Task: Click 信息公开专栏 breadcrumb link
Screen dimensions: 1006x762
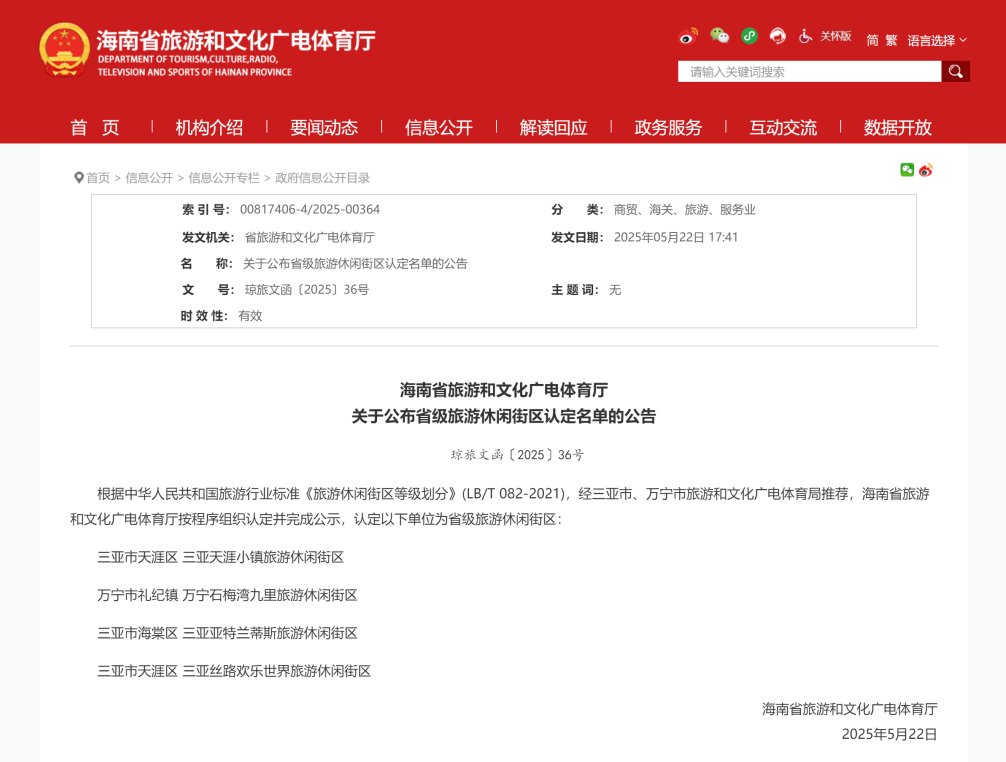Action: coord(224,178)
